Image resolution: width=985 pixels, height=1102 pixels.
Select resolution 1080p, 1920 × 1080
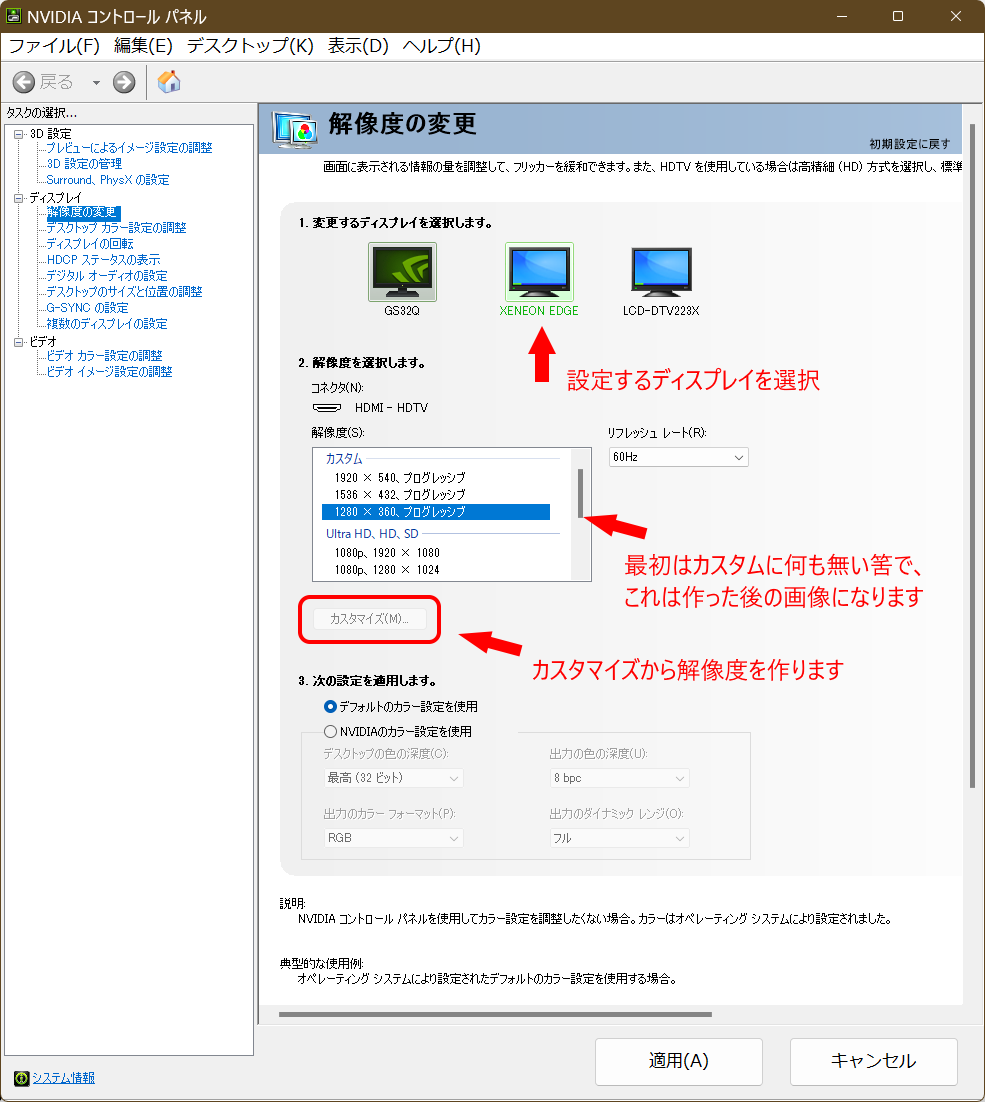pyautogui.click(x=436, y=553)
